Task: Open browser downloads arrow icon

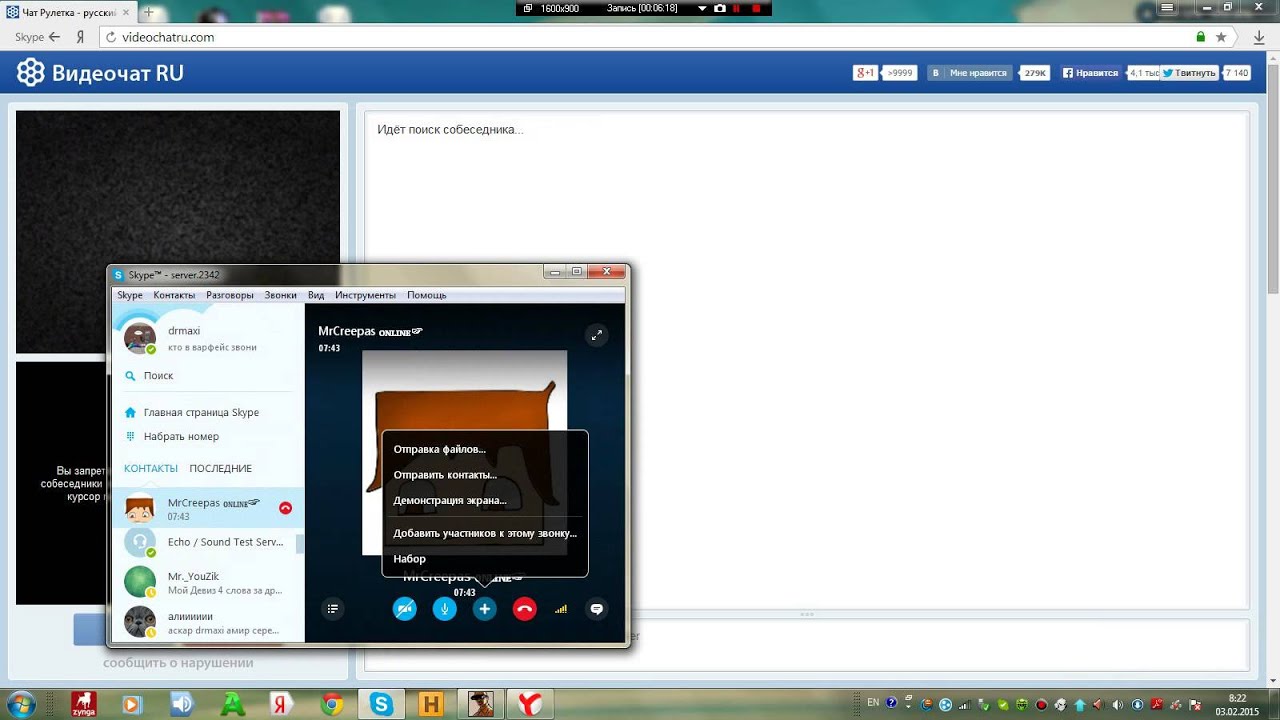Action: [x=1260, y=37]
